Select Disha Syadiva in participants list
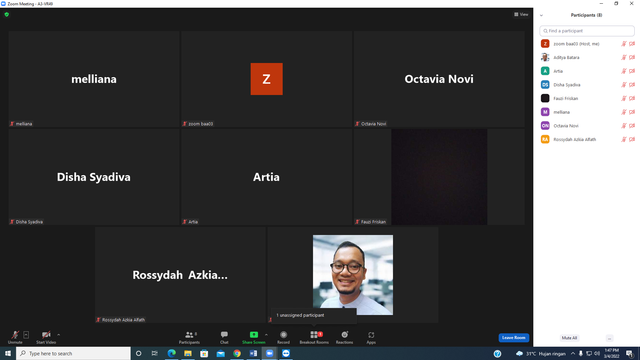Screen dimensions: 640x360 click(x=587, y=85)
